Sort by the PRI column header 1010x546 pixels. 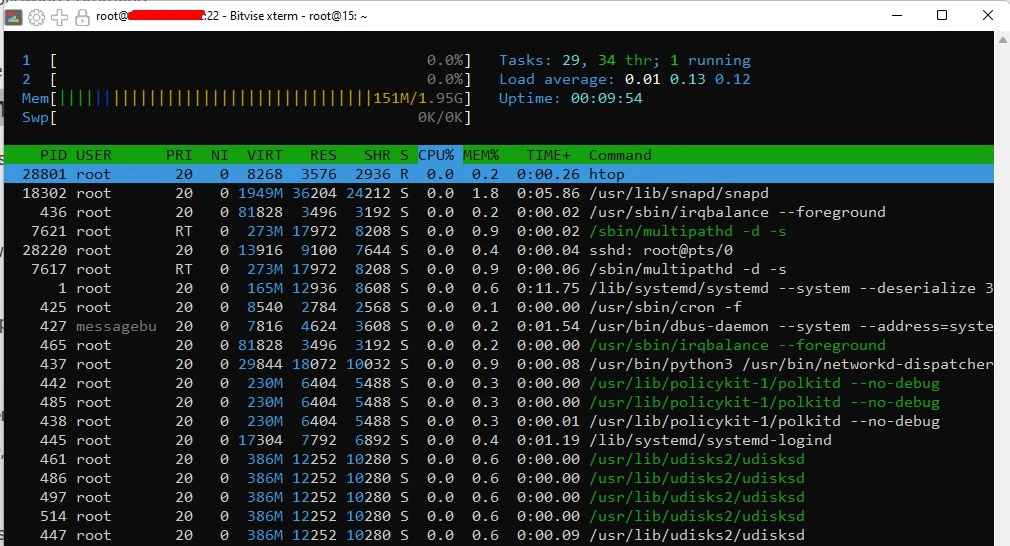click(x=179, y=155)
